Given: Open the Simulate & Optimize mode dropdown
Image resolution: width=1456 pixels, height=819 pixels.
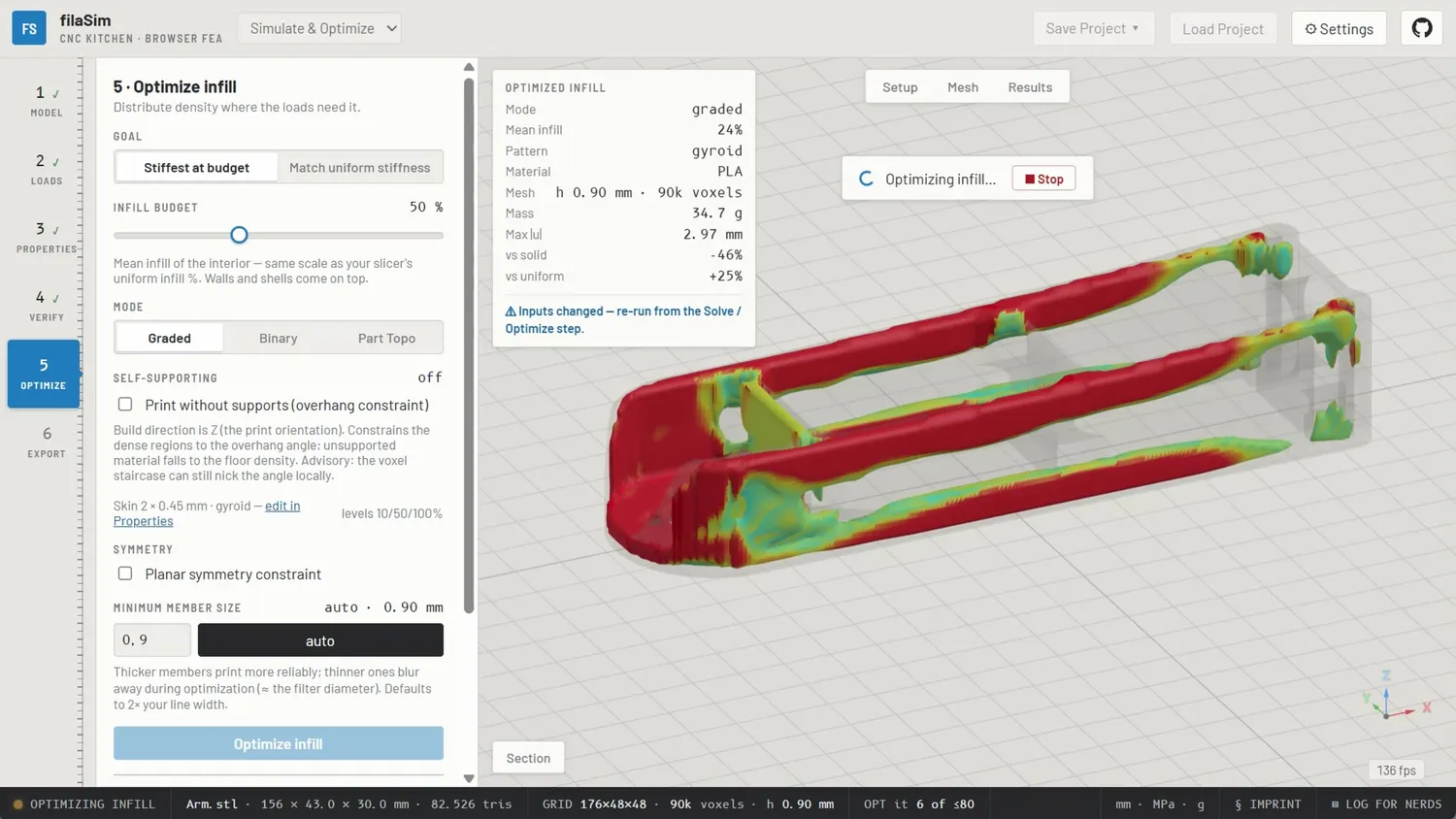Looking at the screenshot, I should pos(319,28).
